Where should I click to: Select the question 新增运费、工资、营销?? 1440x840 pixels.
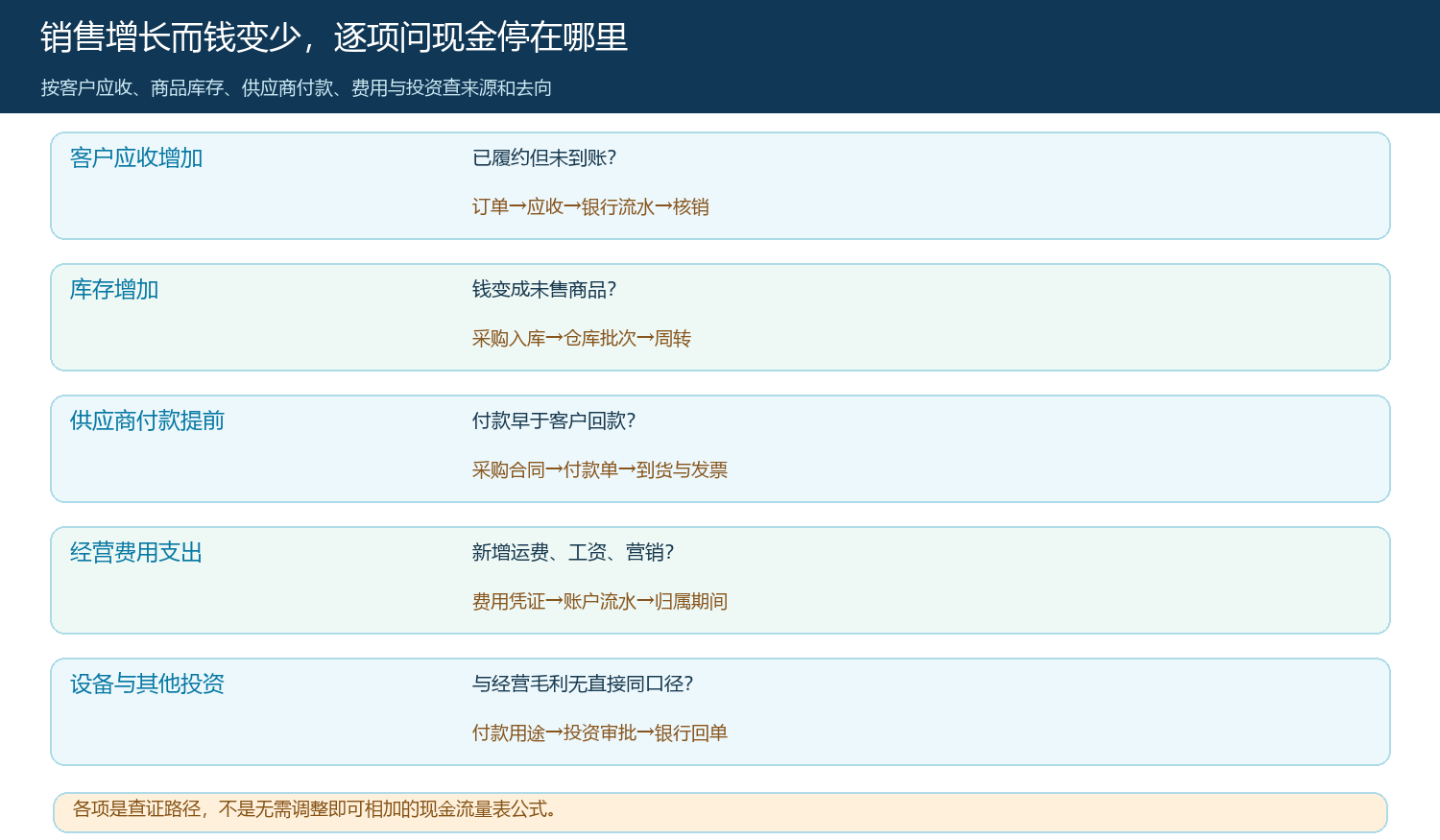click(573, 553)
